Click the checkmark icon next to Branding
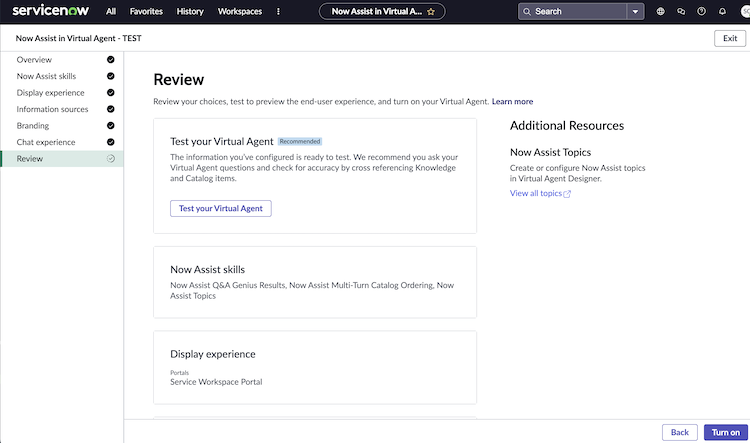 [x=110, y=126]
